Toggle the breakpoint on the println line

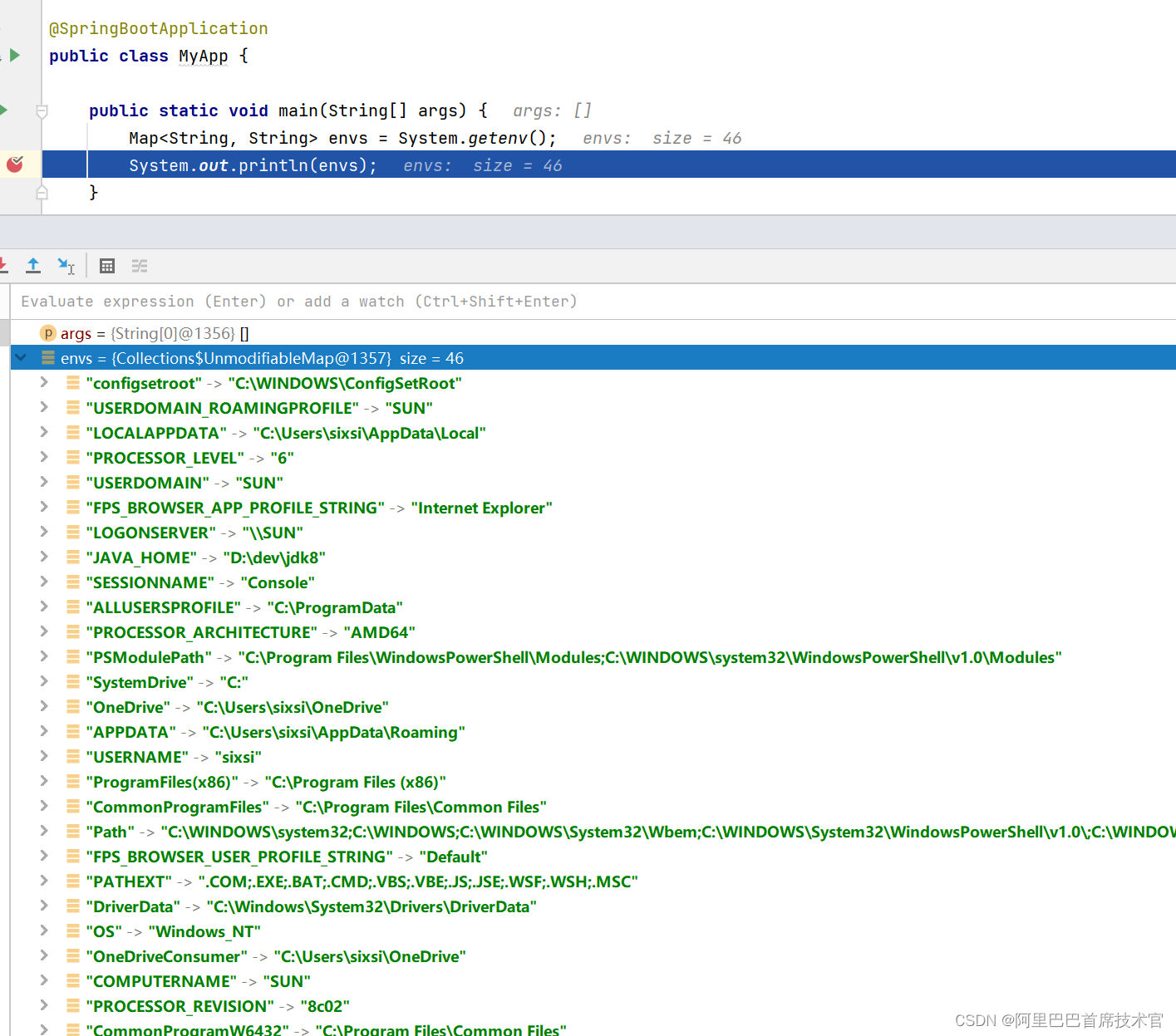[x=15, y=164]
